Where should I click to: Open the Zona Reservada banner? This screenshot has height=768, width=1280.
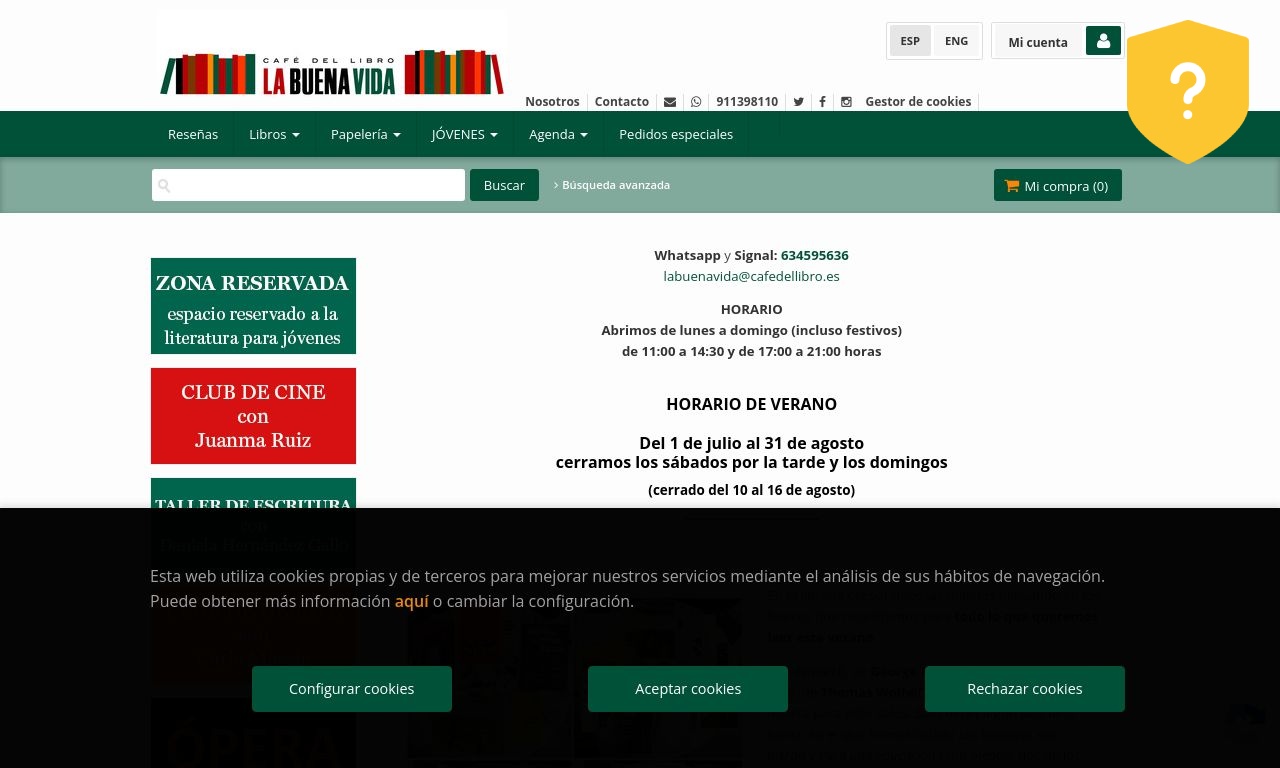[253, 306]
